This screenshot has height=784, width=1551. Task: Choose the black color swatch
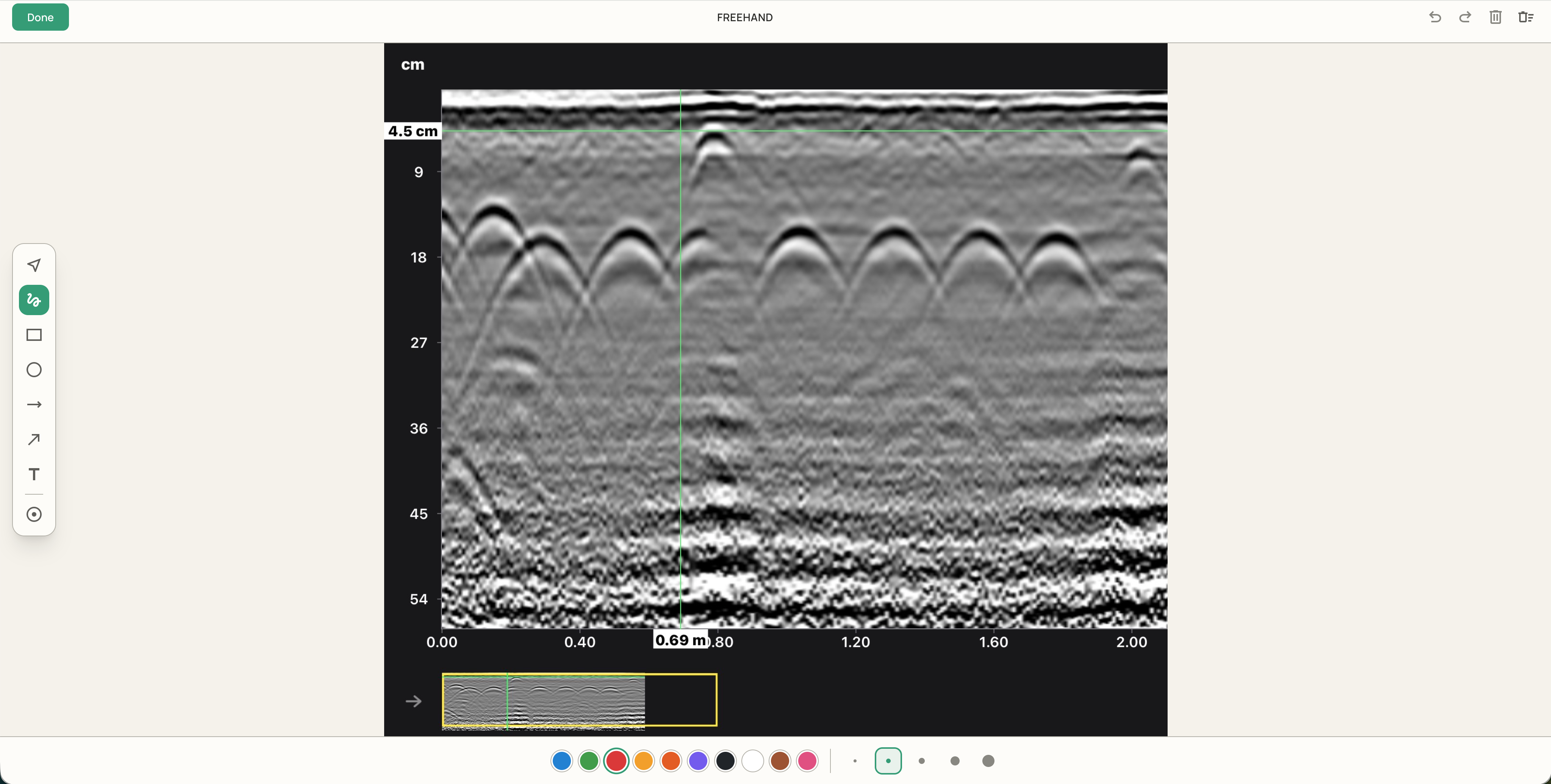click(x=725, y=761)
